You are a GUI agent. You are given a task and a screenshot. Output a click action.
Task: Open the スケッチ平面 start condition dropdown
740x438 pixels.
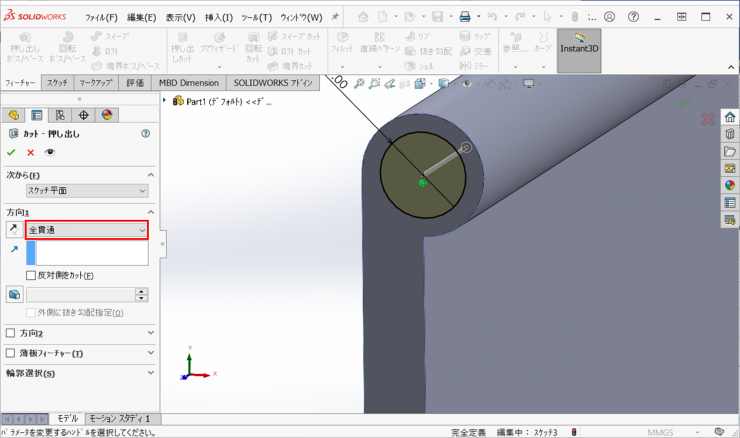click(87, 190)
